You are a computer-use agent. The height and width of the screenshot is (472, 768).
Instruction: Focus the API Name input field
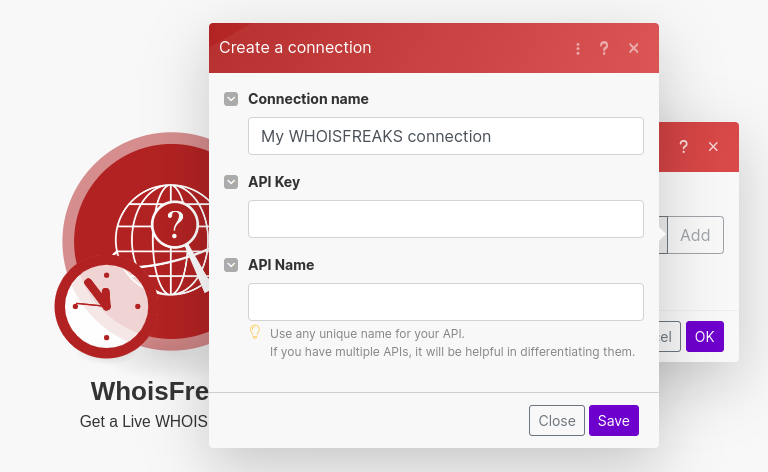[445, 302]
